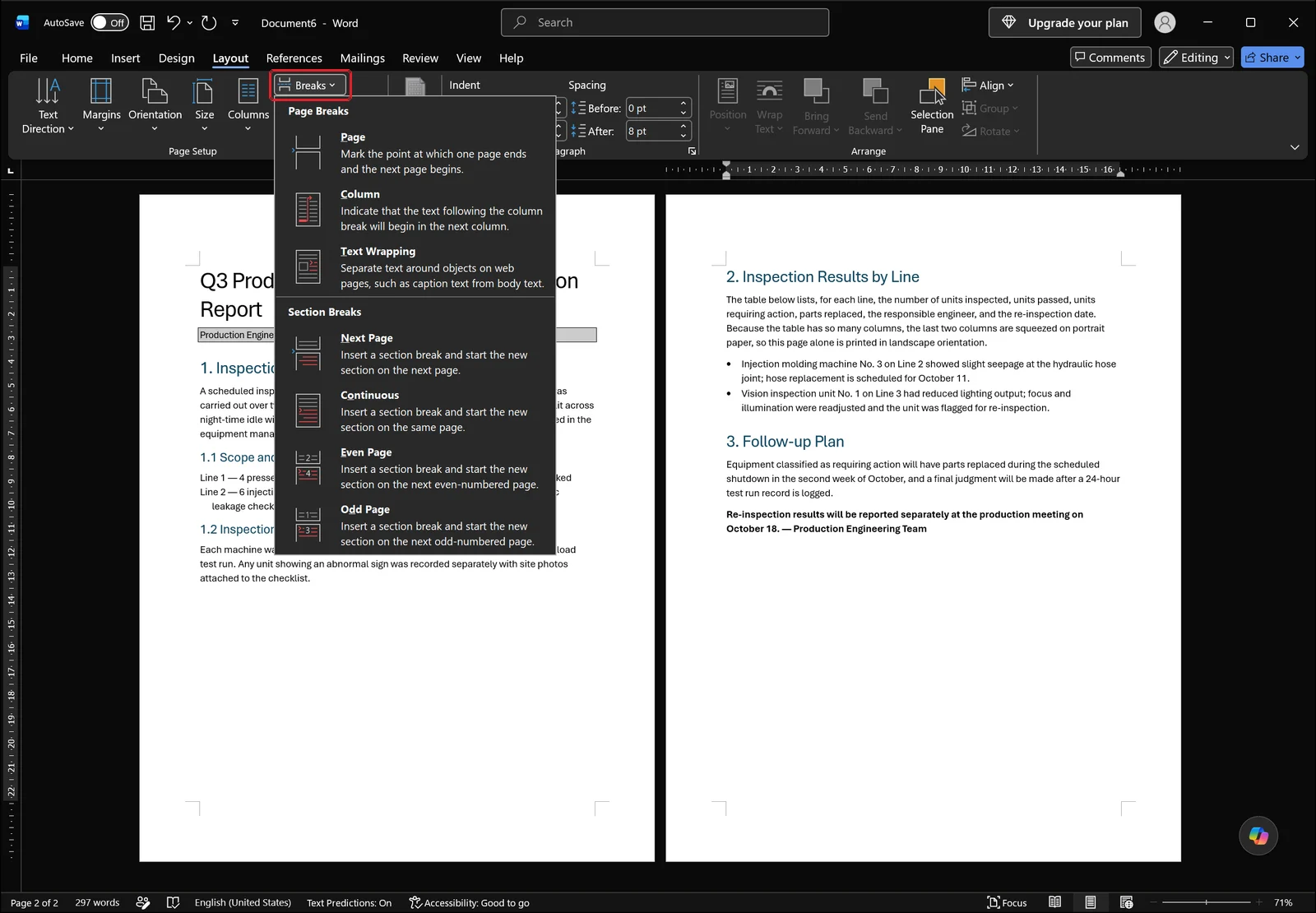Click heading '3. Follow-up Plan'

(x=785, y=442)
